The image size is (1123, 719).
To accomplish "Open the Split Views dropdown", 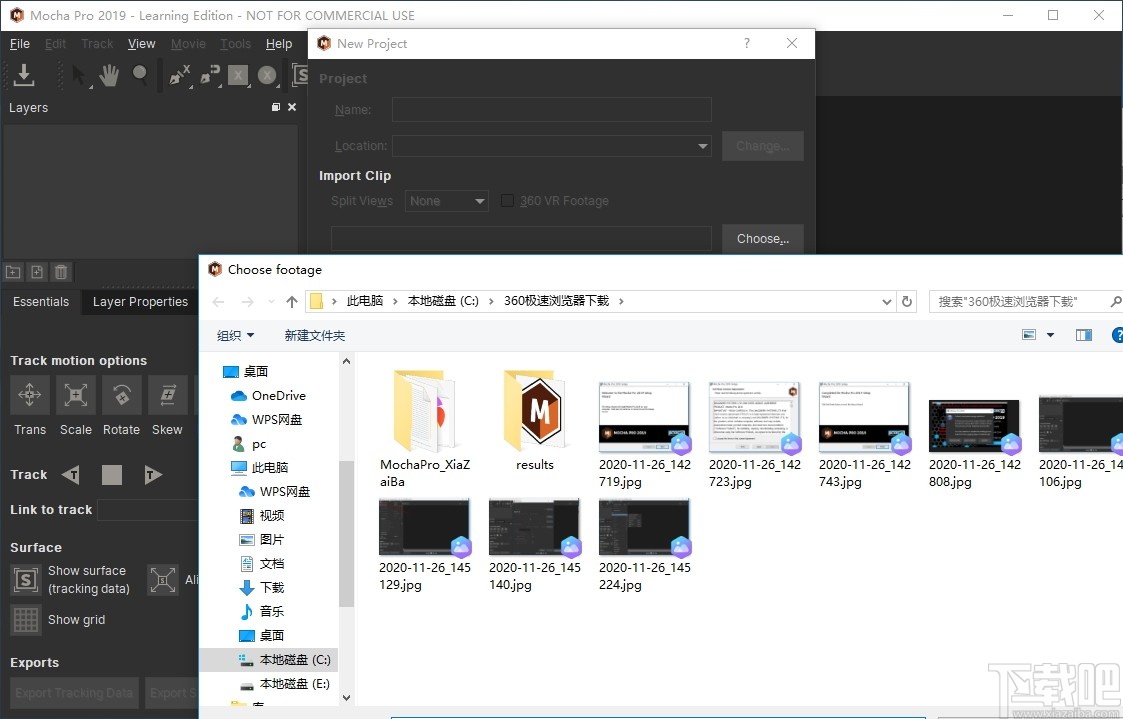I will click(446, 200).
